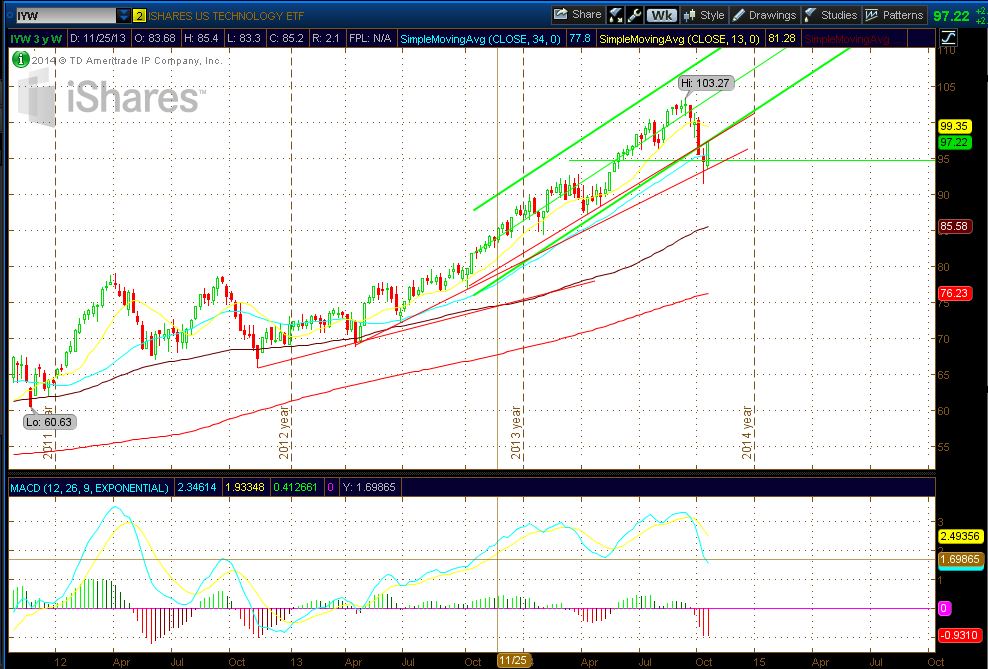
Task: Select the dark red SimpleMovingAvg study label
Action: pyautogui.click(x=851, y=39)
